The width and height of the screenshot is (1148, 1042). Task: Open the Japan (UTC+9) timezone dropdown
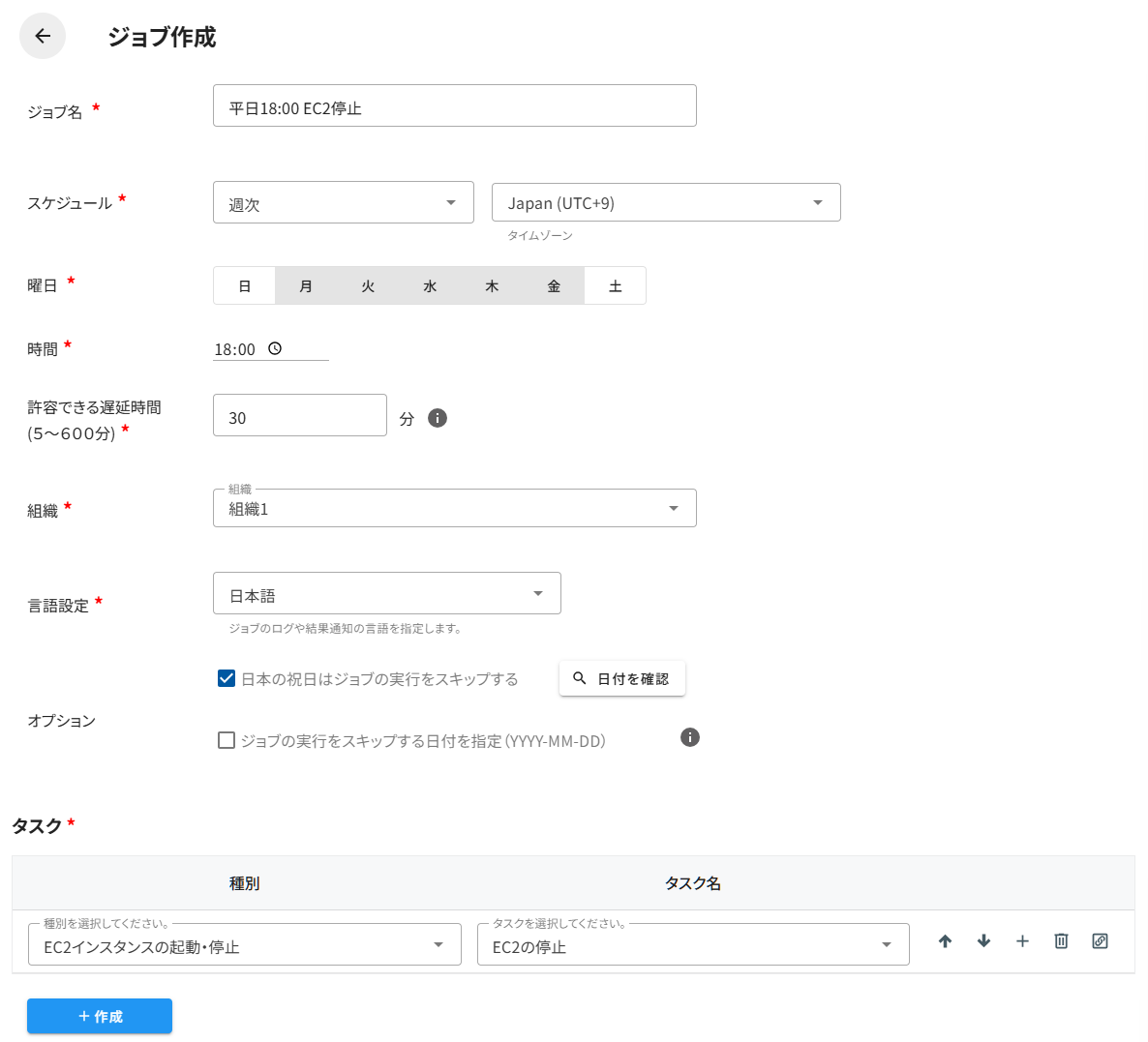(666, 203)
